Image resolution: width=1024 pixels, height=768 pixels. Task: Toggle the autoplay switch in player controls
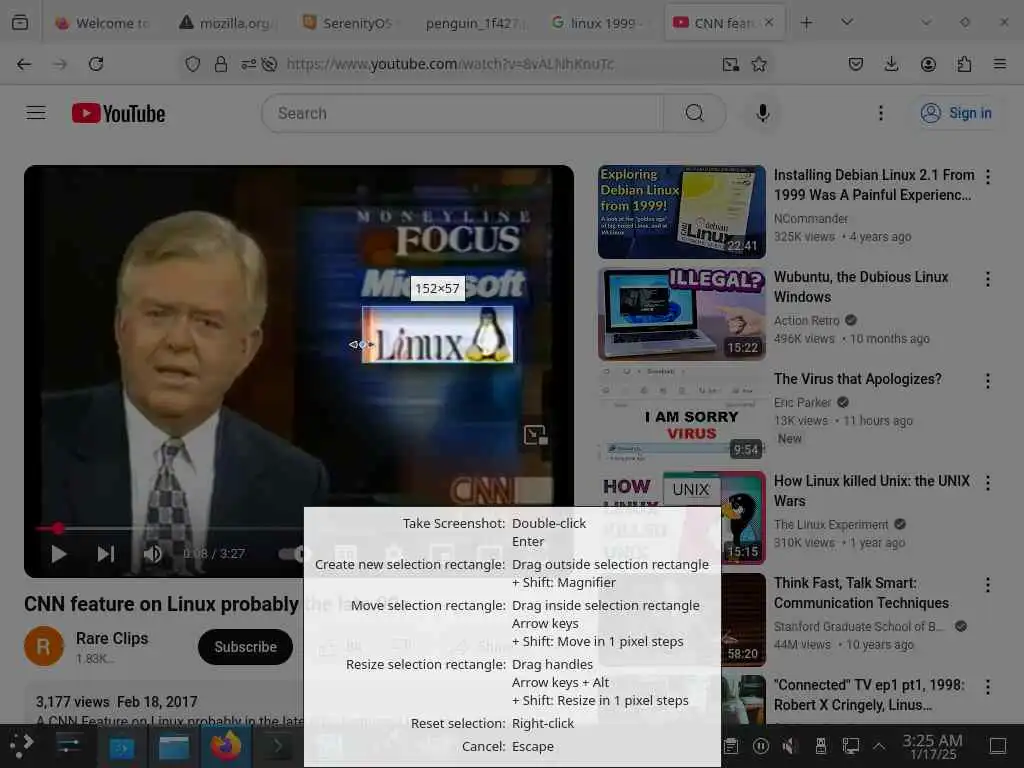(292, 554)
